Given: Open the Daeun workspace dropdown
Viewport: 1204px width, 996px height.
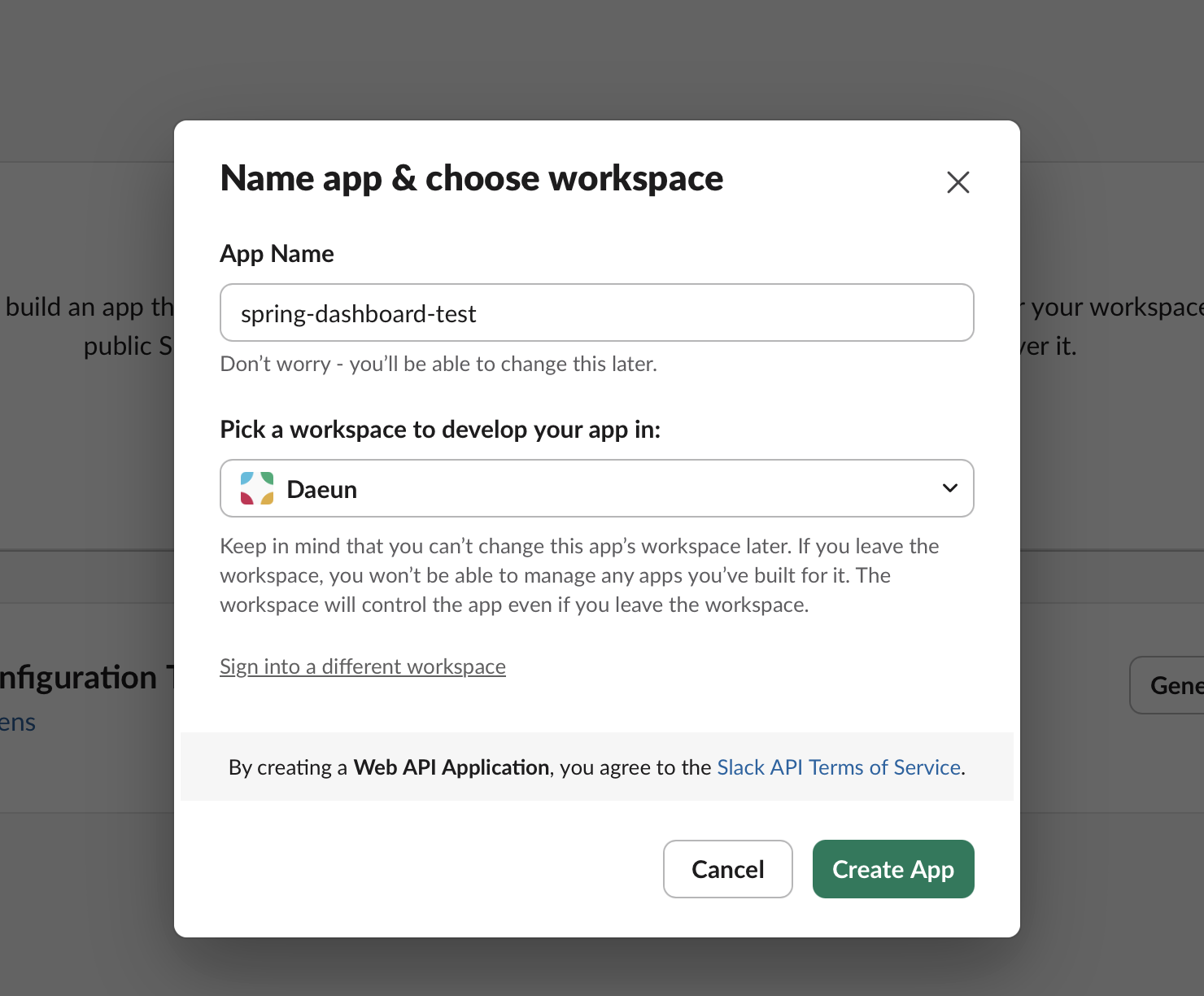Looking at the screenshot, I should pos(597,488).
